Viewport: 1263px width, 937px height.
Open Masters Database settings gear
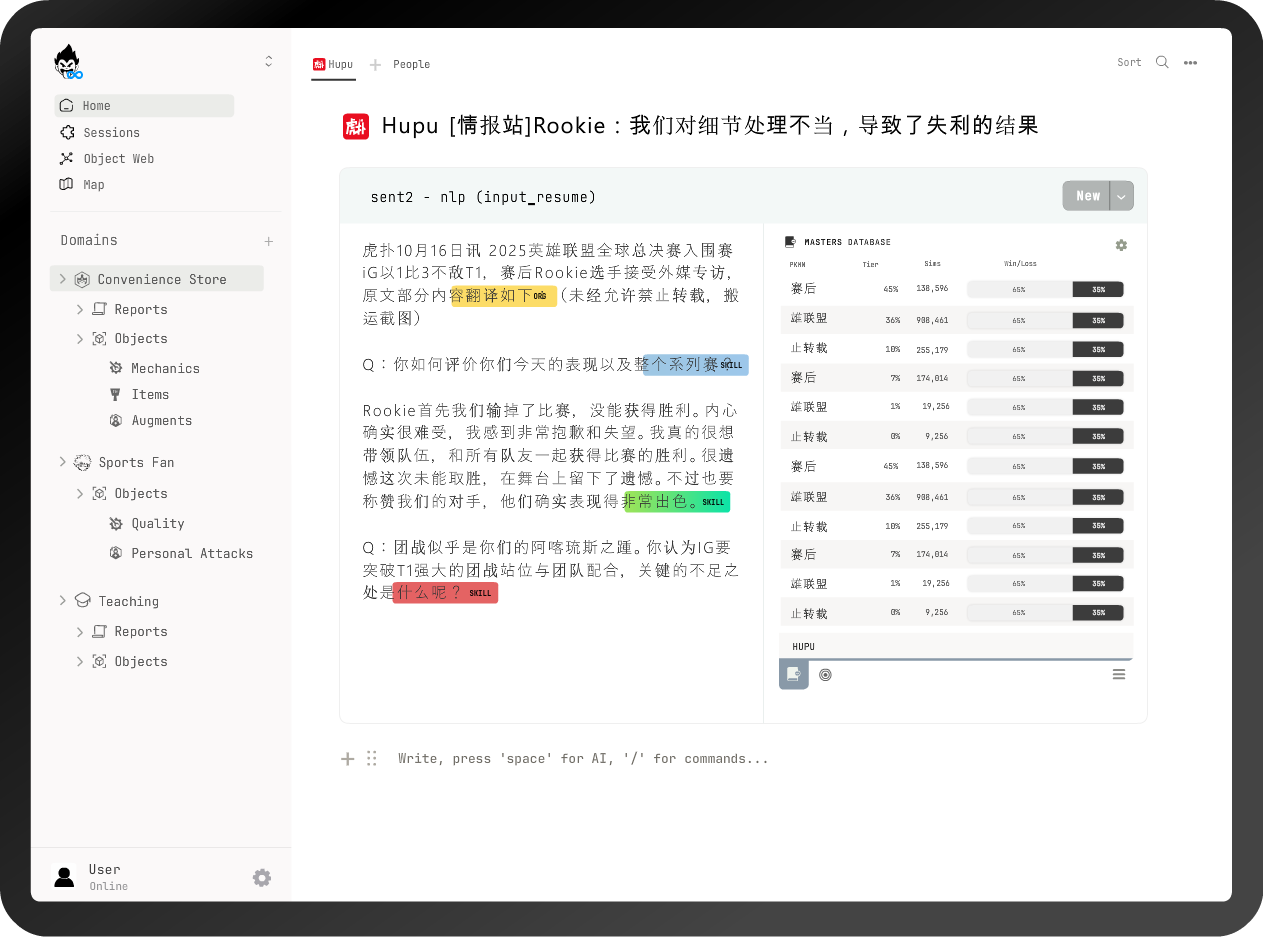point(1121,245)
